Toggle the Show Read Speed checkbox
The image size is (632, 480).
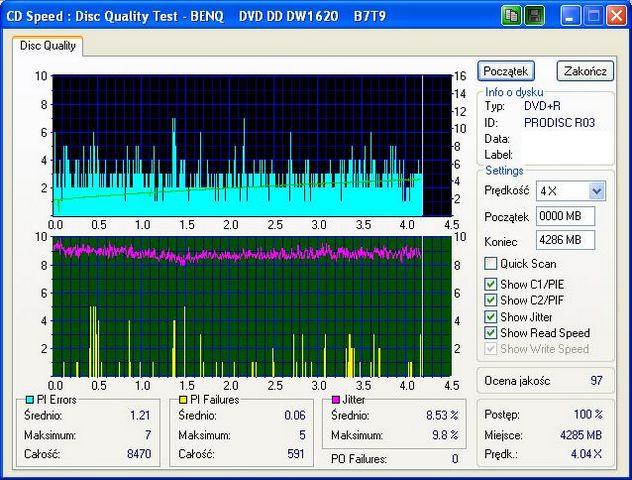(x=491, y=333)
